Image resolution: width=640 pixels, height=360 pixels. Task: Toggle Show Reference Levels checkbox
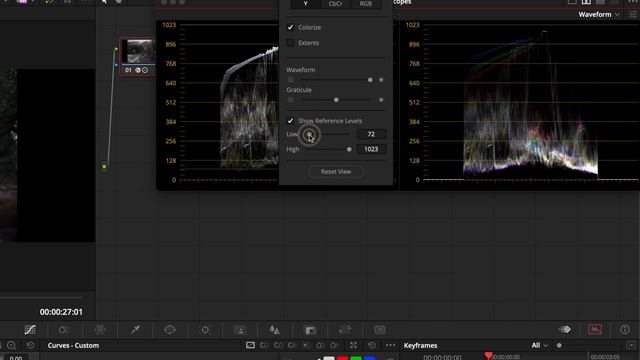point(290,121)
